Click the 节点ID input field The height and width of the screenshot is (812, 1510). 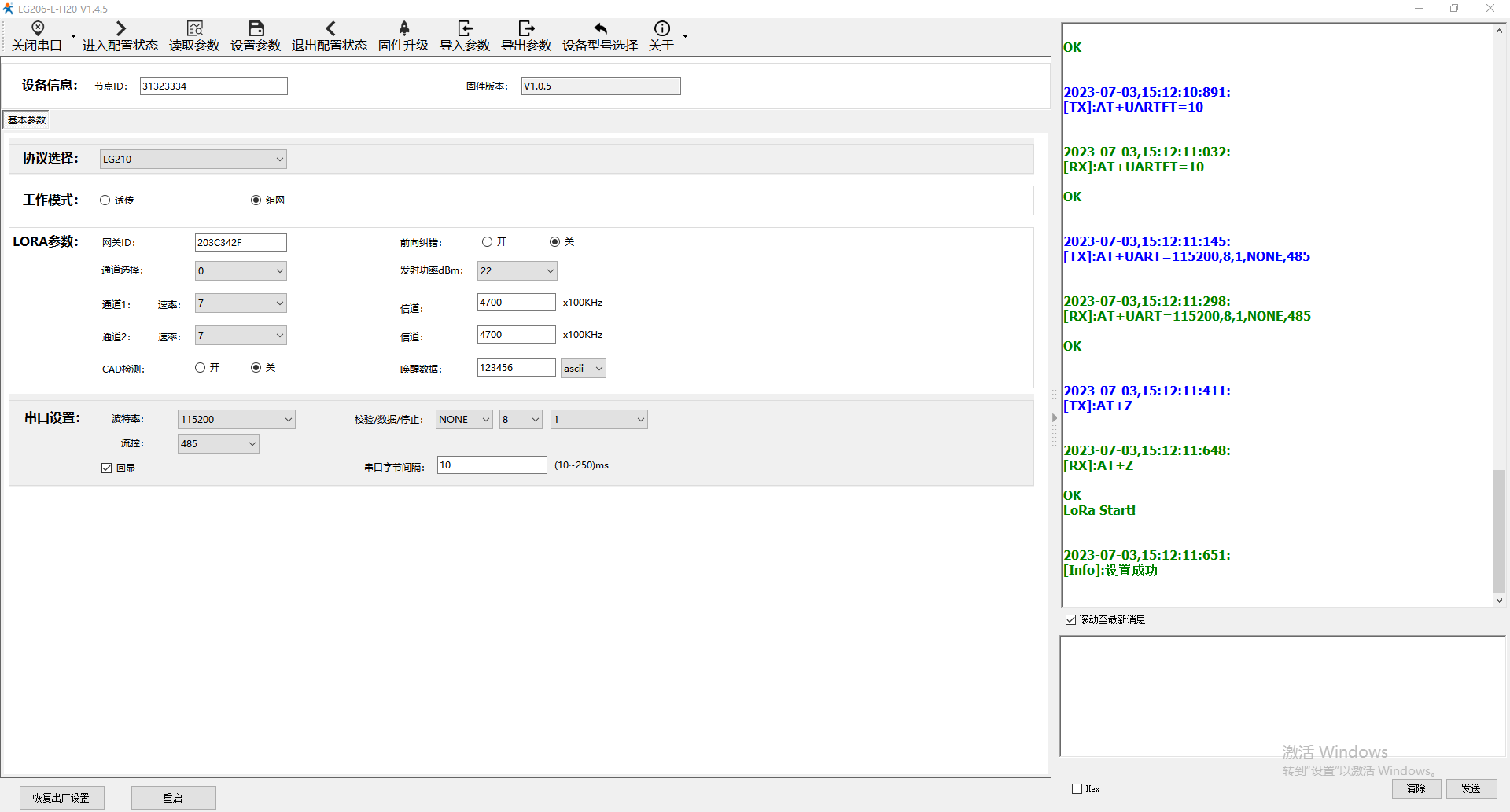click(213, 86)
